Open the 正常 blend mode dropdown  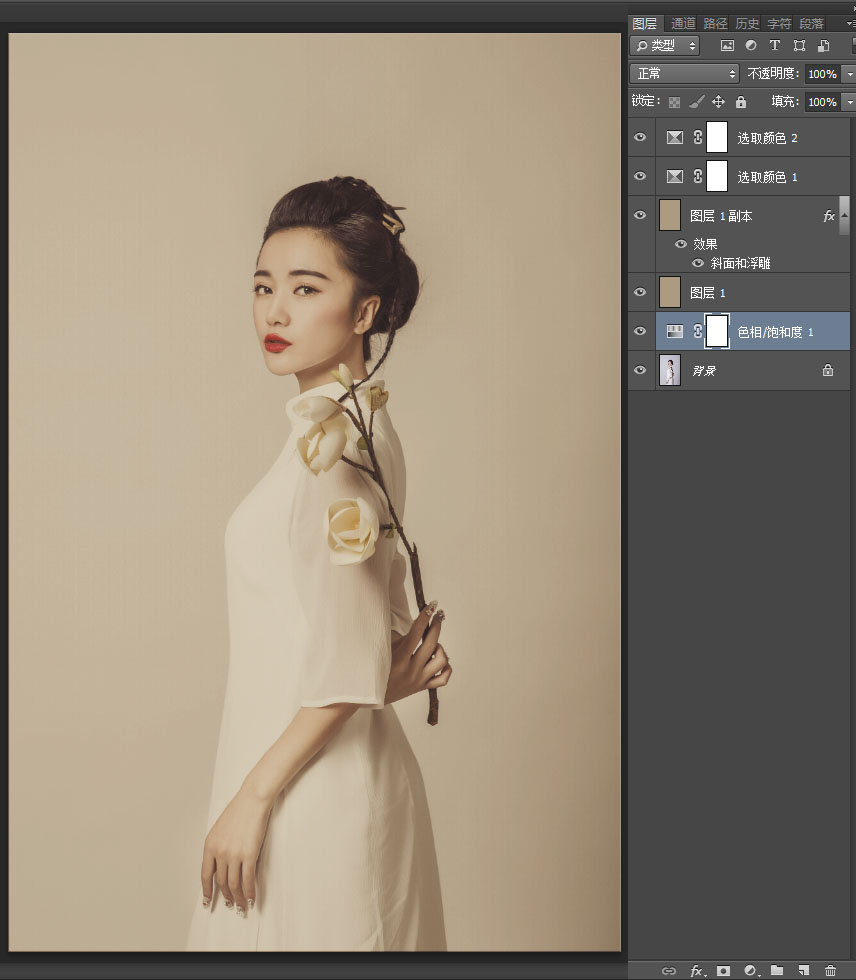pos(684,74)
